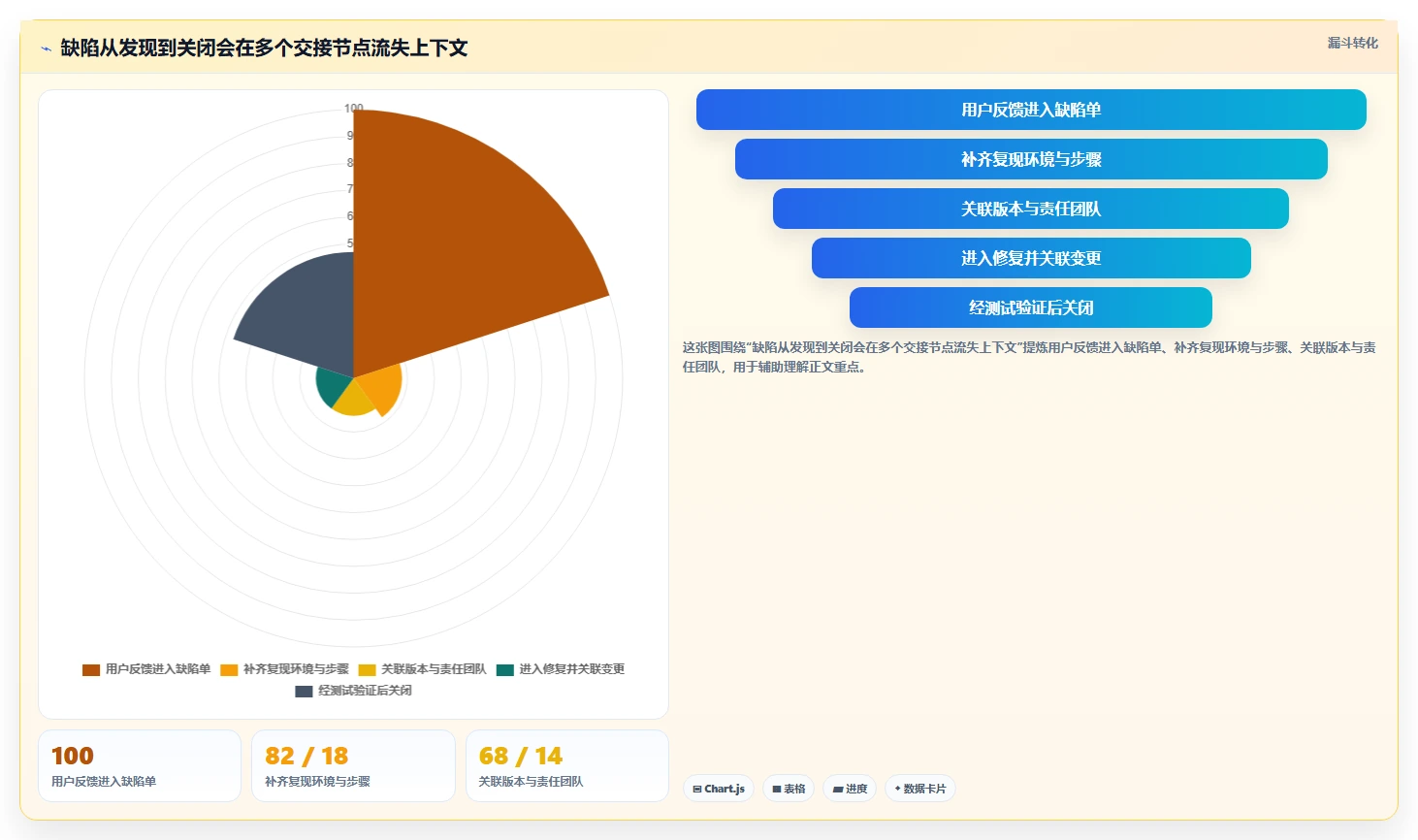The image size is (1418, 840).
Task: Click the 数据卡片 tag chip
Action: [919, 789]
